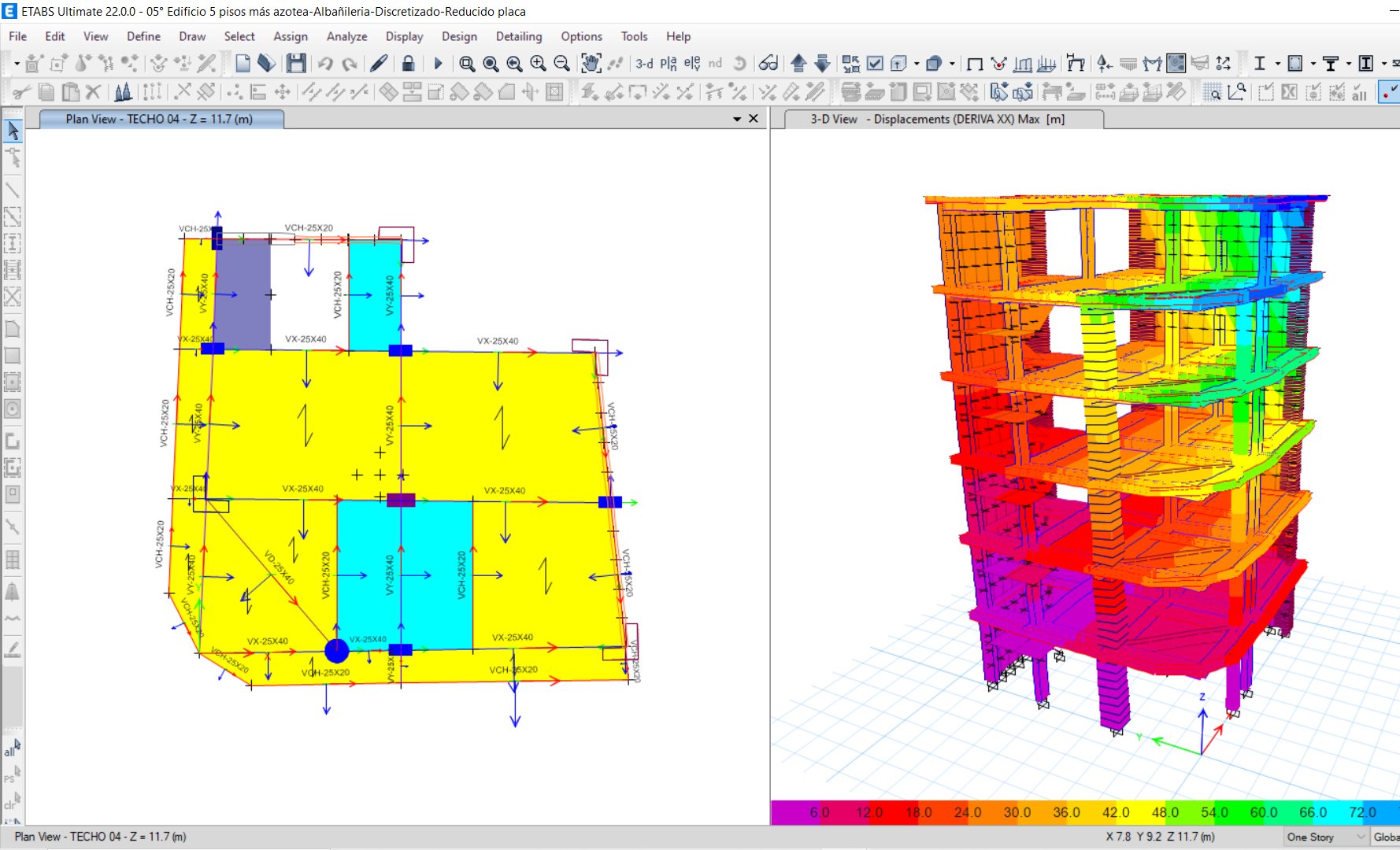Select the pointer tool in left sidebar
Screen dimensions: 1400x850
13,131
